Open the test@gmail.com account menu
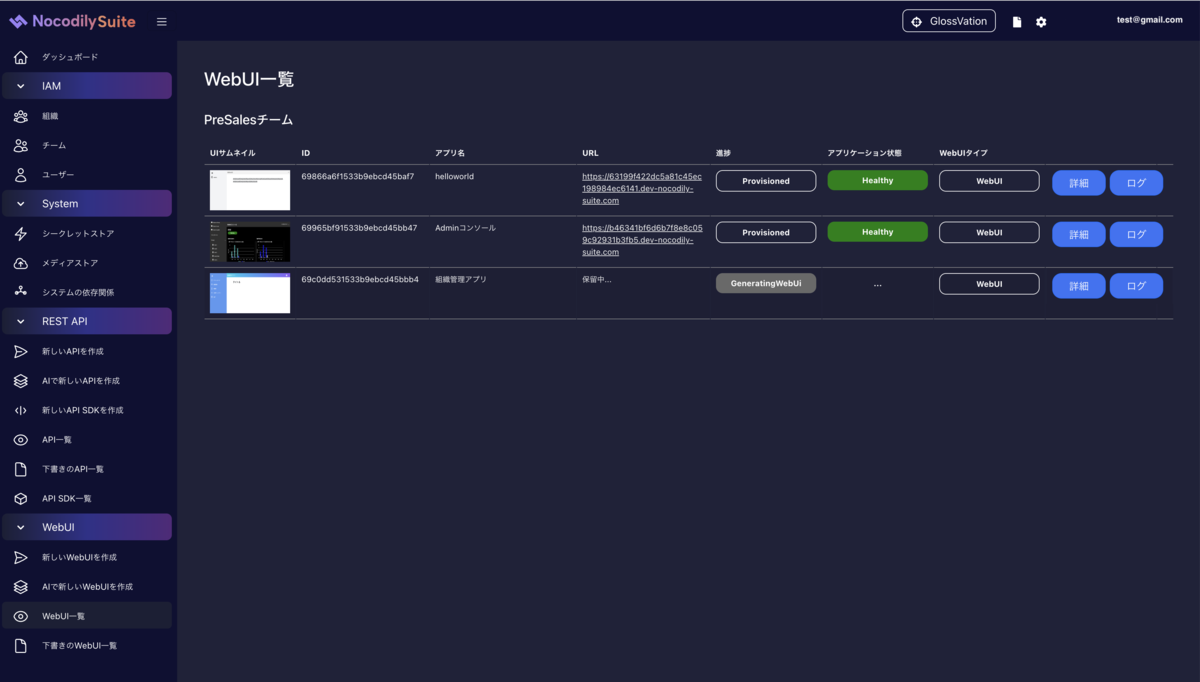1200x682 pixels. coord(1149,20)
